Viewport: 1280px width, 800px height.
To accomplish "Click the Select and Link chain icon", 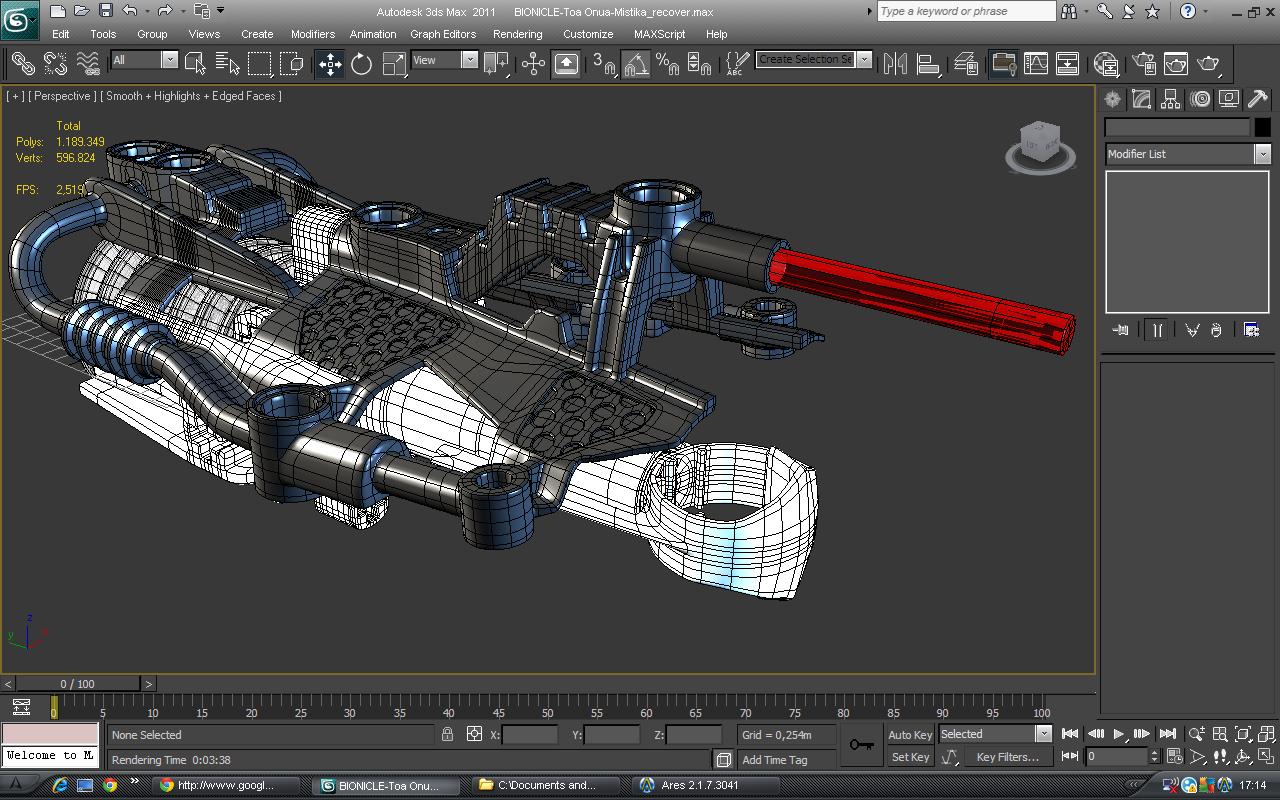I will (22, 64).
